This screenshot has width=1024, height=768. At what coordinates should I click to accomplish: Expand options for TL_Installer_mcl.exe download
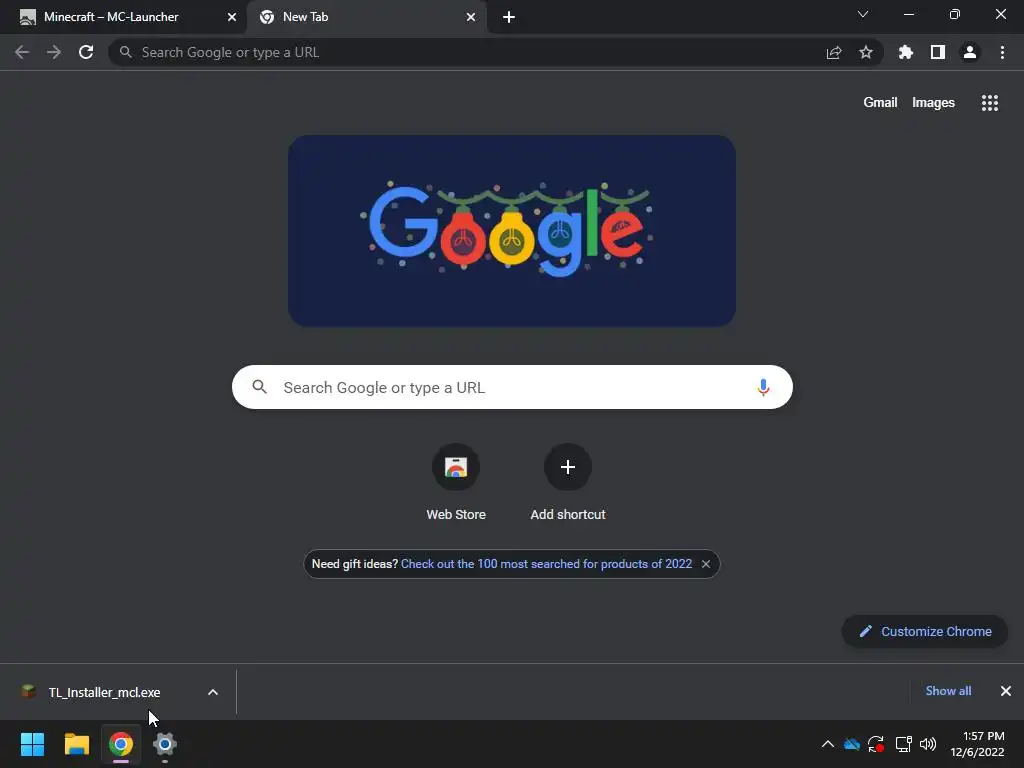213,692
